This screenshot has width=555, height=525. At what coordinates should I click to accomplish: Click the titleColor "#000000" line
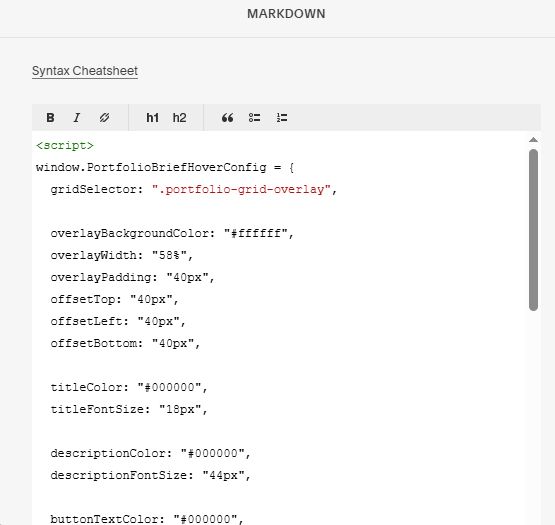[x=129, y=387]
